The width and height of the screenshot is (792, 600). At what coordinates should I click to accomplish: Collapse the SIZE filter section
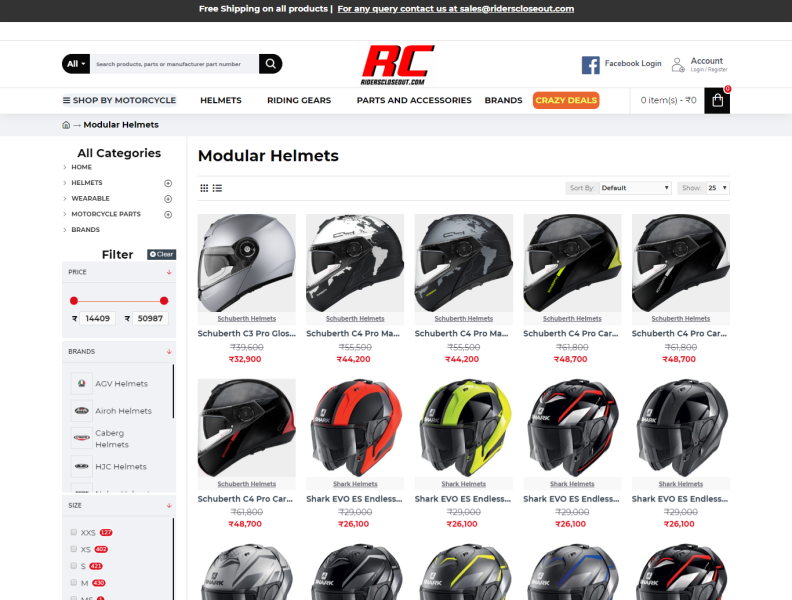click(169, 506)
